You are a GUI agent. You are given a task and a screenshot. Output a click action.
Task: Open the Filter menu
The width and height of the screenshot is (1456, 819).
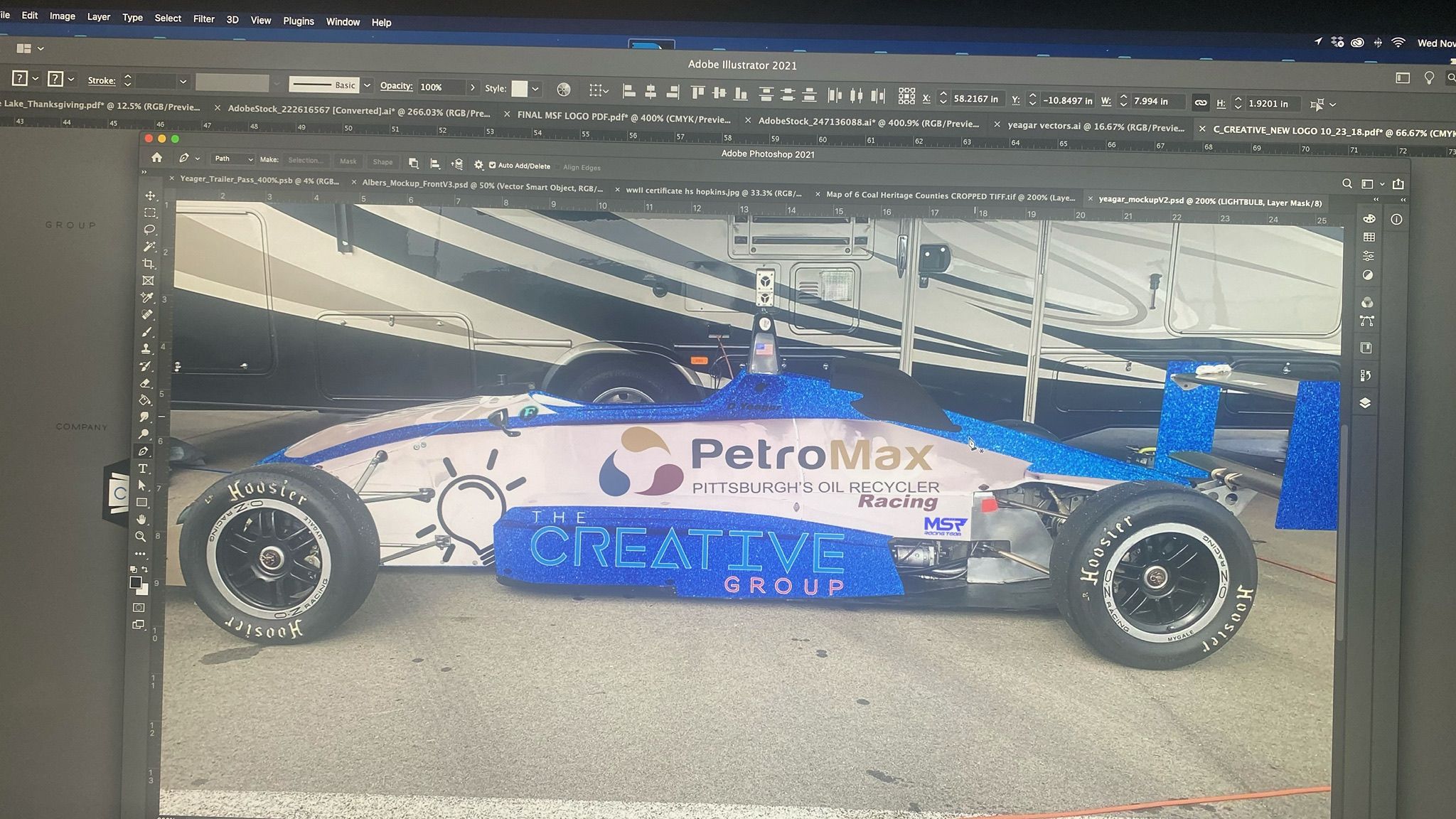(x=203, y=19)
